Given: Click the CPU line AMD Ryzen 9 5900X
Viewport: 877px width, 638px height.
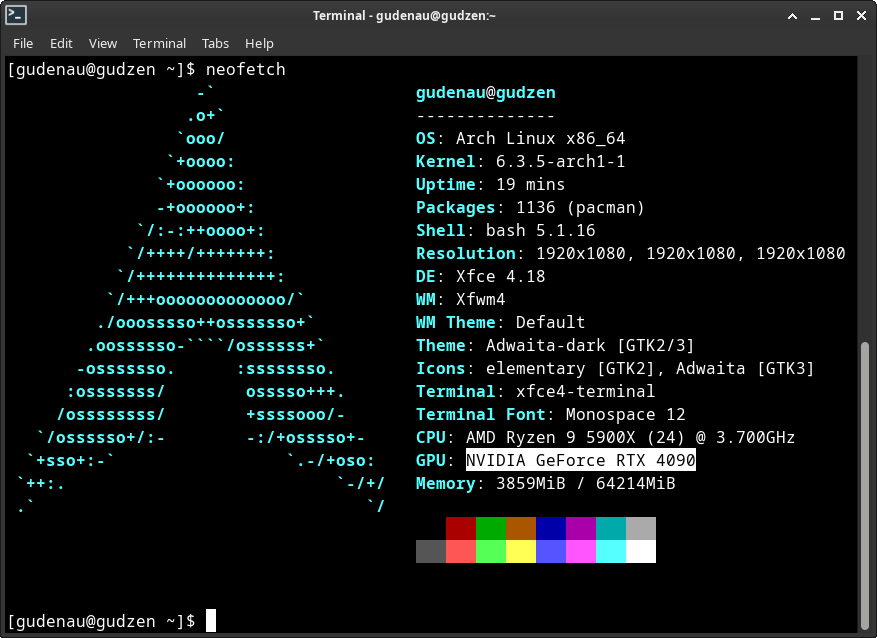Looking at the screenshot, I should [x=605, y=437].
